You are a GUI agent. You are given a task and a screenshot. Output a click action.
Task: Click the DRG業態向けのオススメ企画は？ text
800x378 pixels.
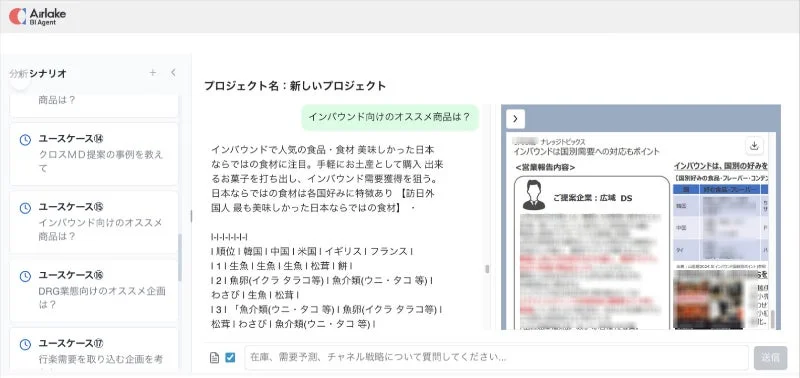[x=102, y=298]
